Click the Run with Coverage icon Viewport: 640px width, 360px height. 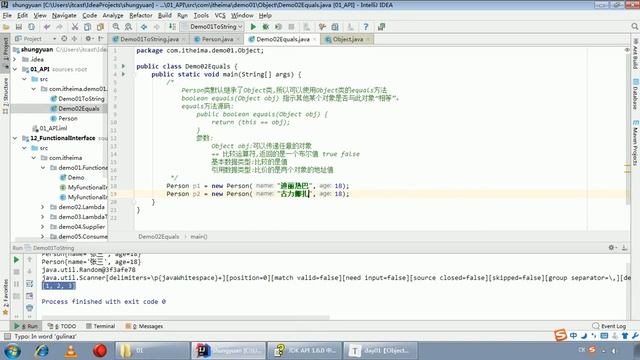click(x=278, y=27)
